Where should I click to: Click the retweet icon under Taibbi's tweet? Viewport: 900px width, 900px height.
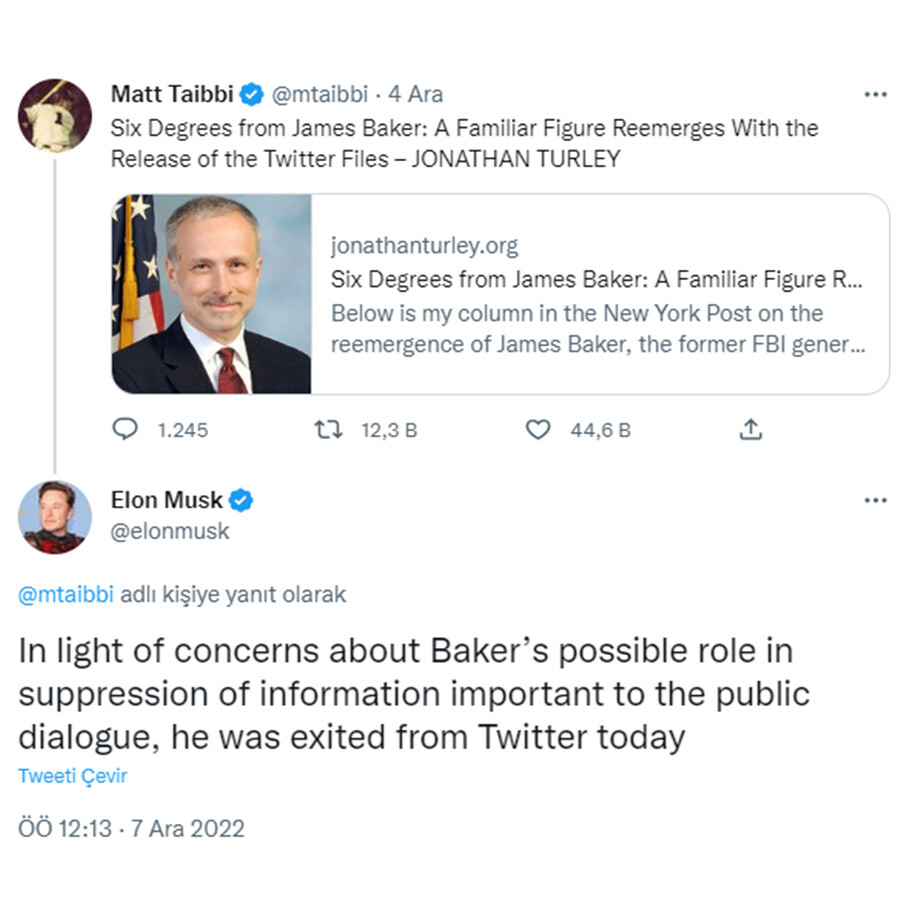pyautogui.click(x=328, y=429)
